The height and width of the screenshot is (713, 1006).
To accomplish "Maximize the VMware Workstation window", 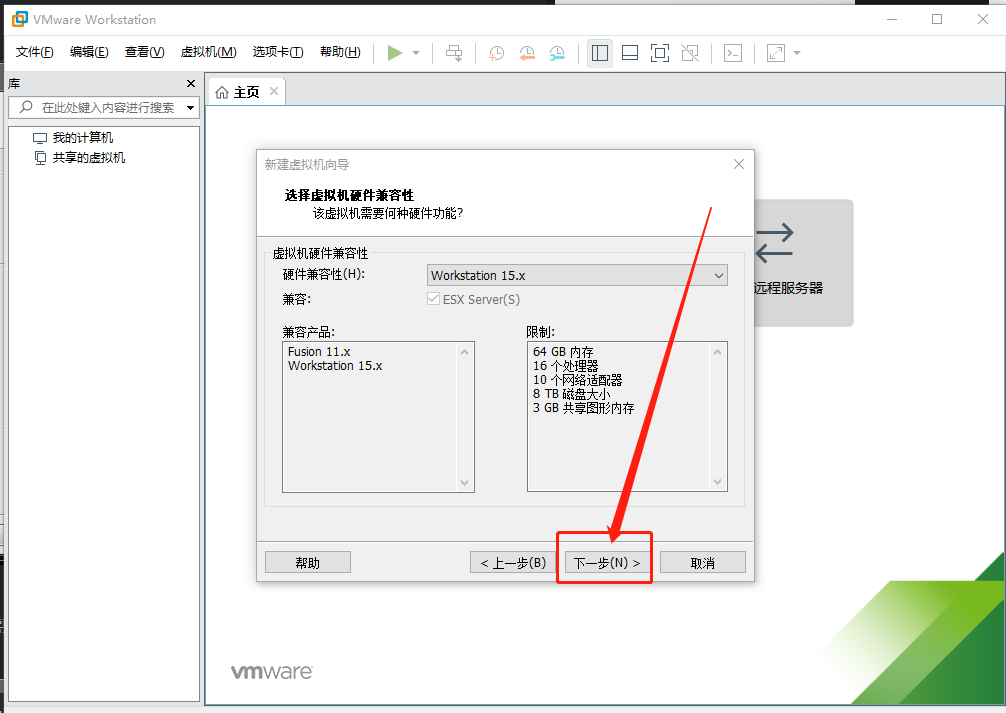I will (937, 19).
